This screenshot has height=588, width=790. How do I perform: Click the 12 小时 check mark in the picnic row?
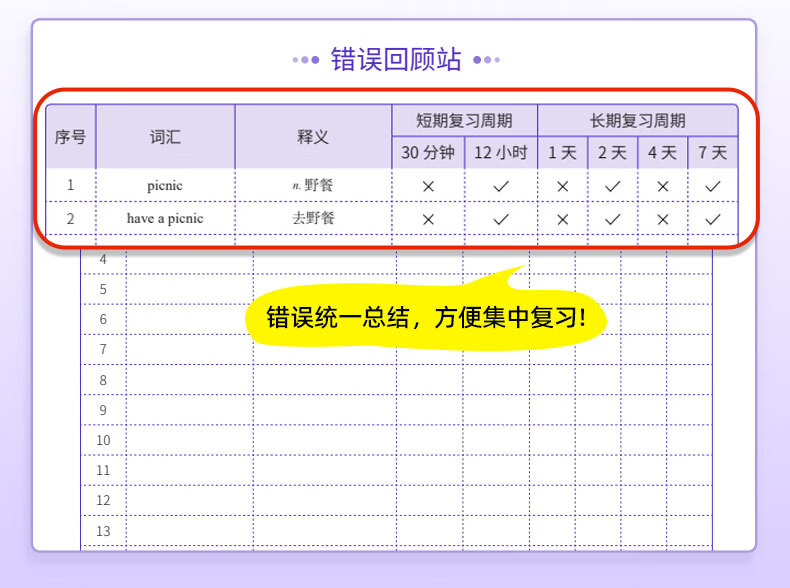tap(501, 186)
